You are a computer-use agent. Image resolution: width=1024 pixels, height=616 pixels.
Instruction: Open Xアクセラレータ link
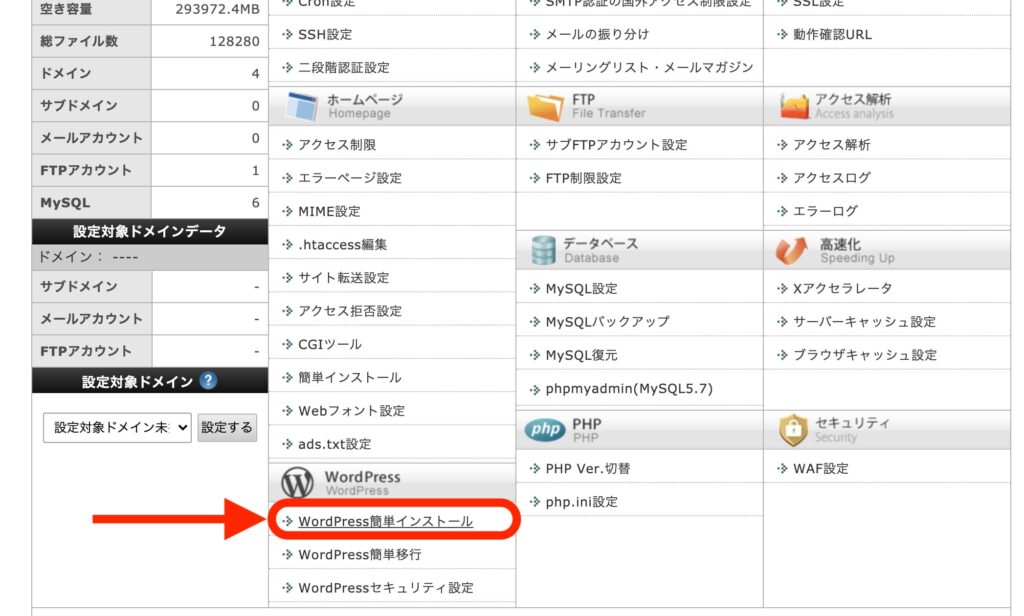pyautogui.click(x=842, y=289)
